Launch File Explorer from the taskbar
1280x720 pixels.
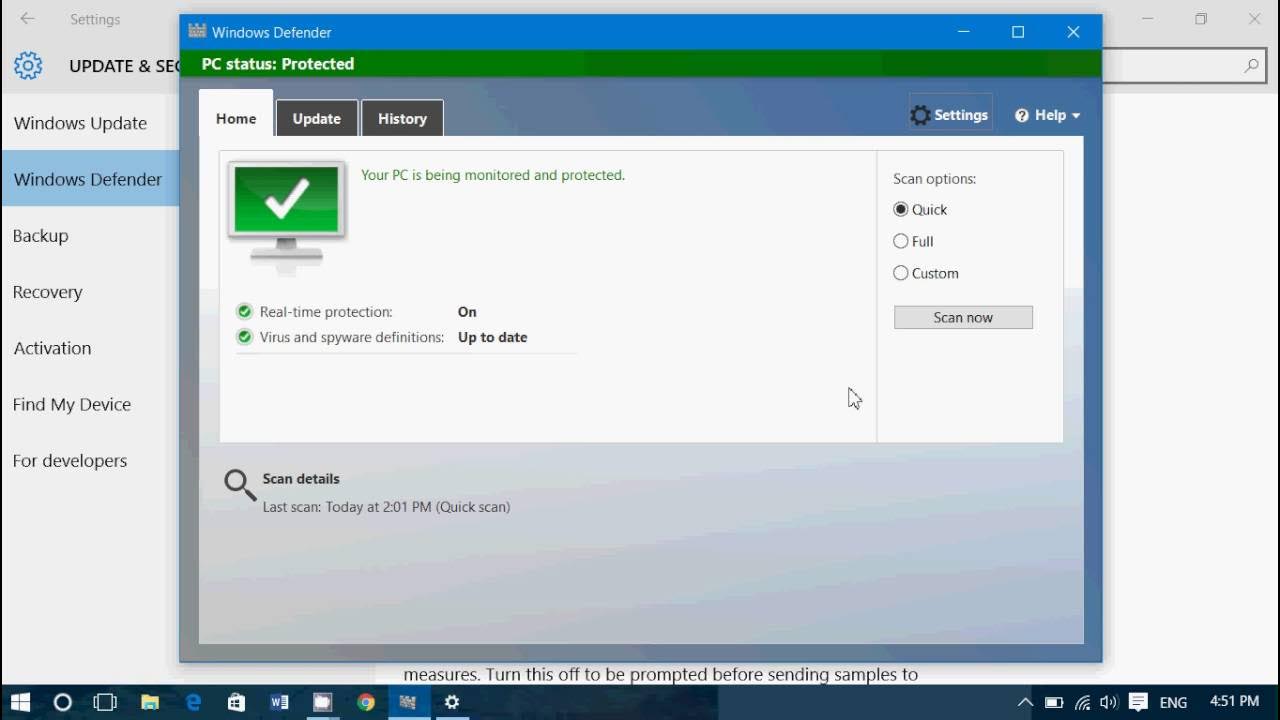tap(149, 702)
